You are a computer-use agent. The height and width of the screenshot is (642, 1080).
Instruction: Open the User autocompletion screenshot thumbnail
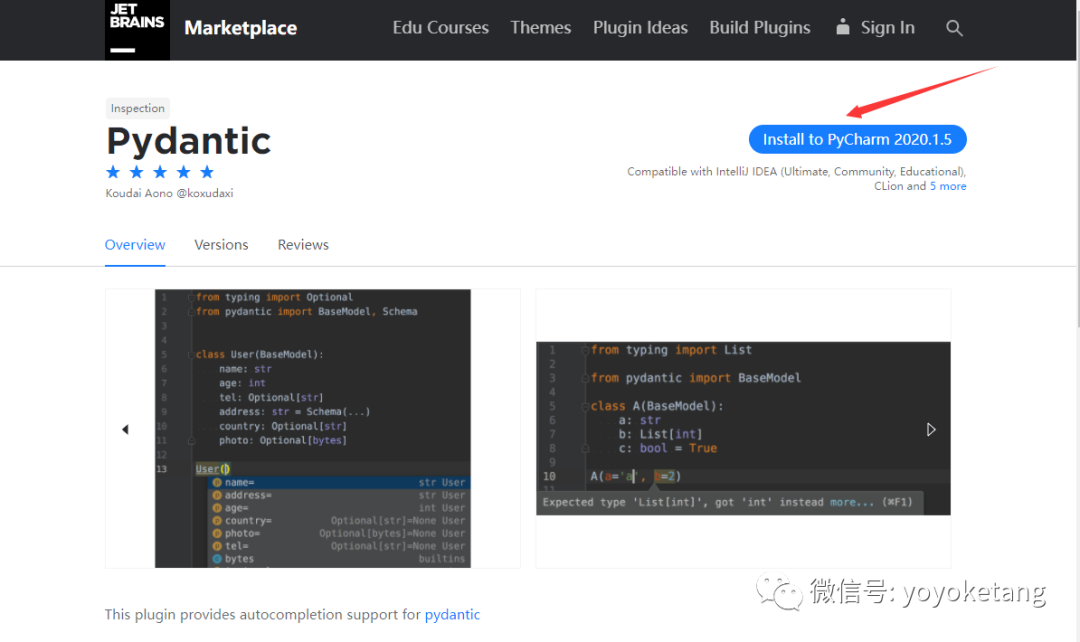pyautogui.click(x=313, y=429)
